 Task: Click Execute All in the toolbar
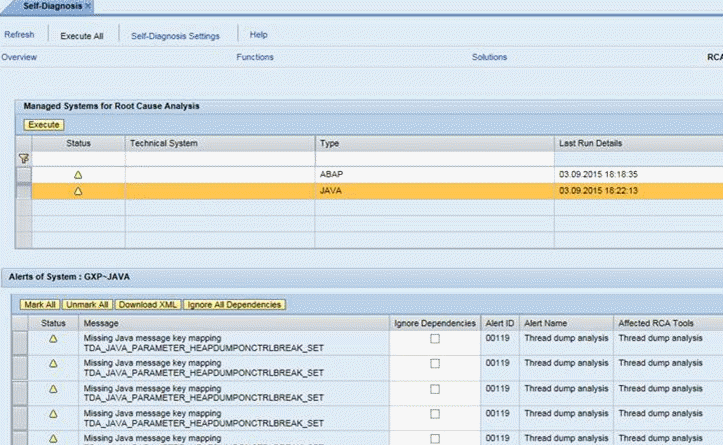click(82, 36)
